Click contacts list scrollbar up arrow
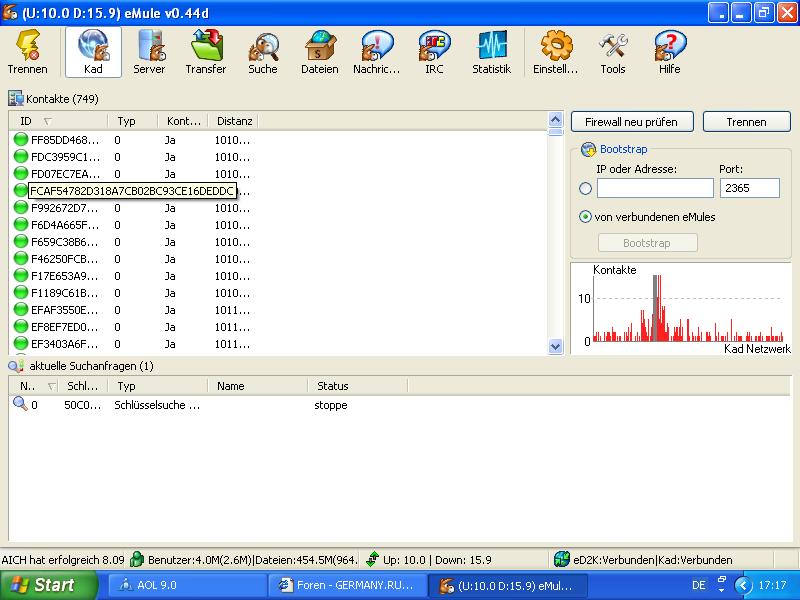Viewport: 800px width, 600px height. tap(555, 120)
